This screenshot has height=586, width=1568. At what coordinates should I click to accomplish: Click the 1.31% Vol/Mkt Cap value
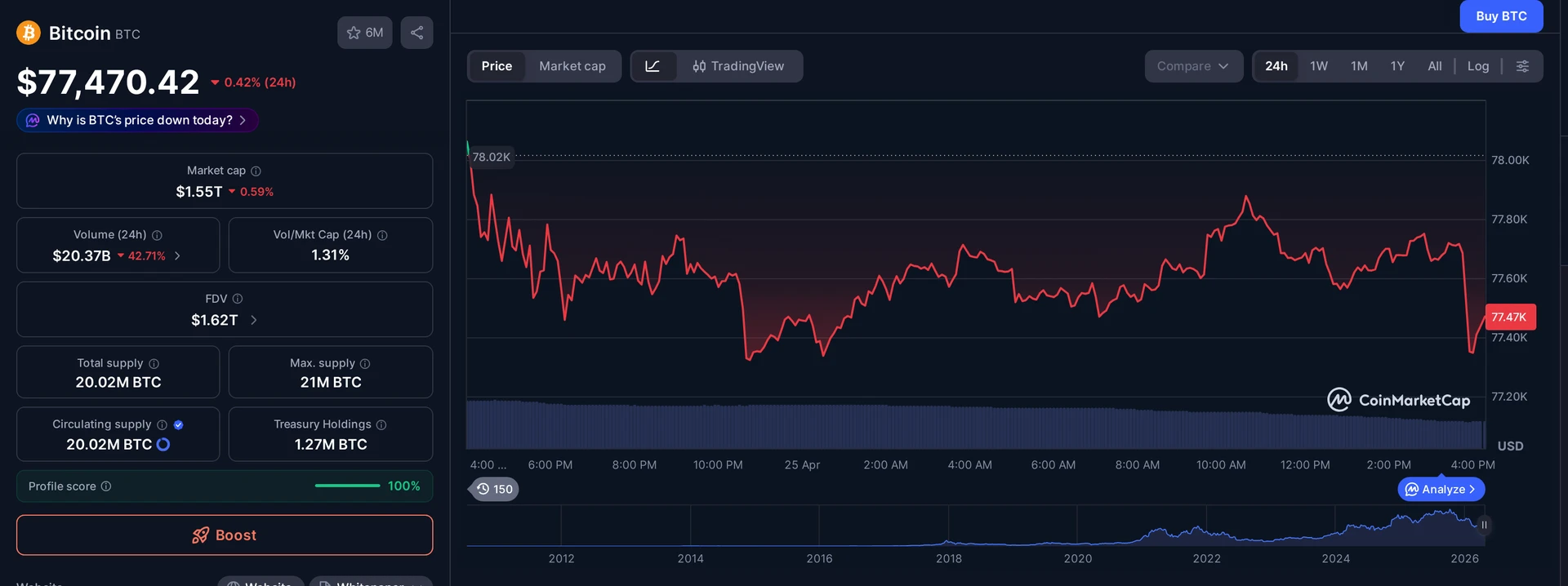click(331, 255)
